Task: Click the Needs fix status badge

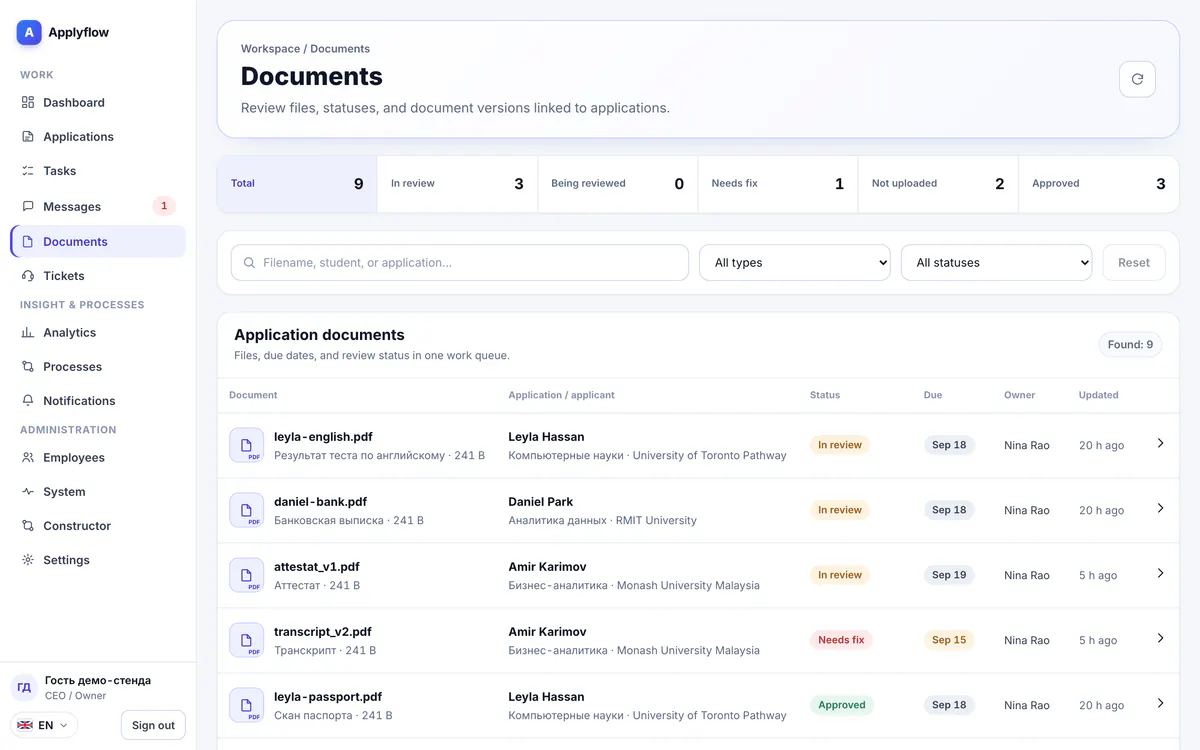Action: [841, 640]
